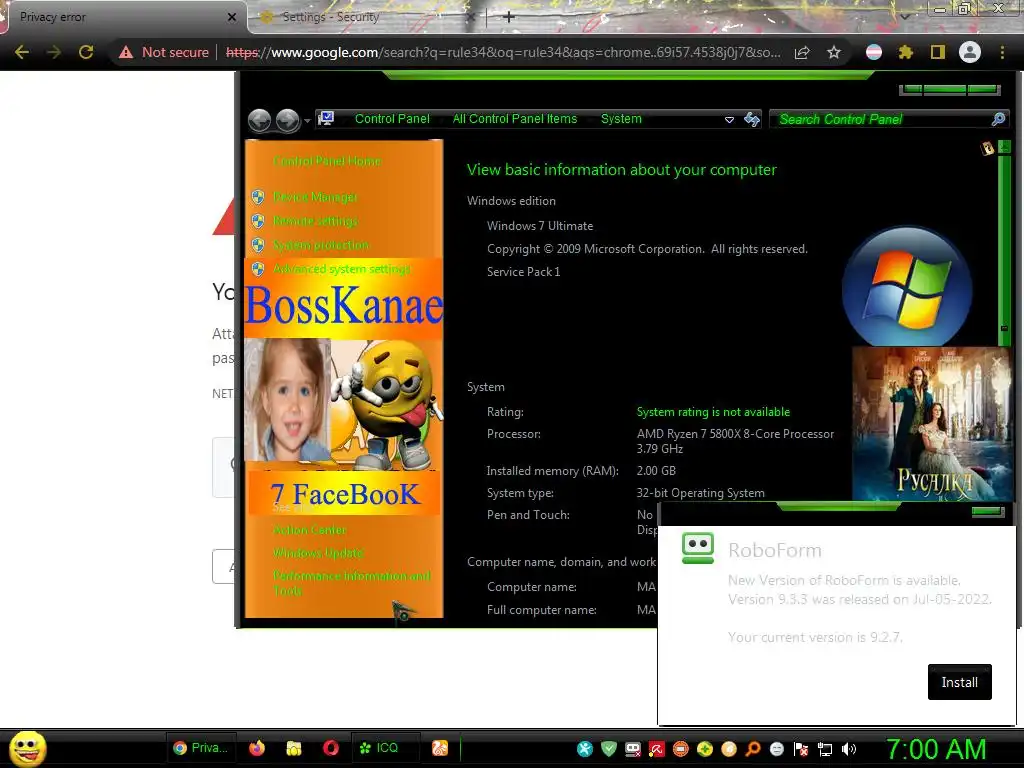Open Chrome profile avatar

(x=970, y=52)
